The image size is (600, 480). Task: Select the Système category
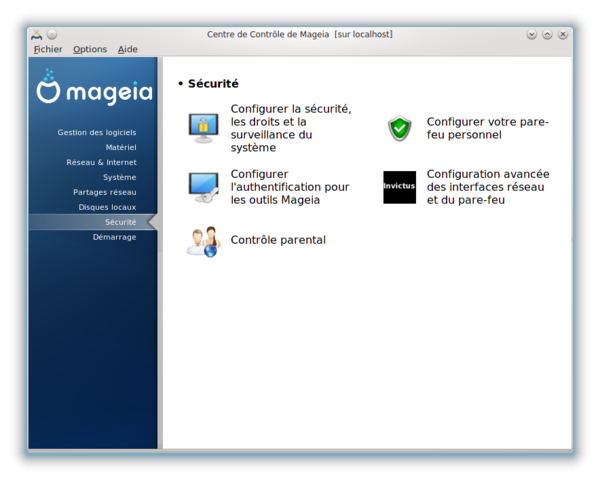pos(119,177)
